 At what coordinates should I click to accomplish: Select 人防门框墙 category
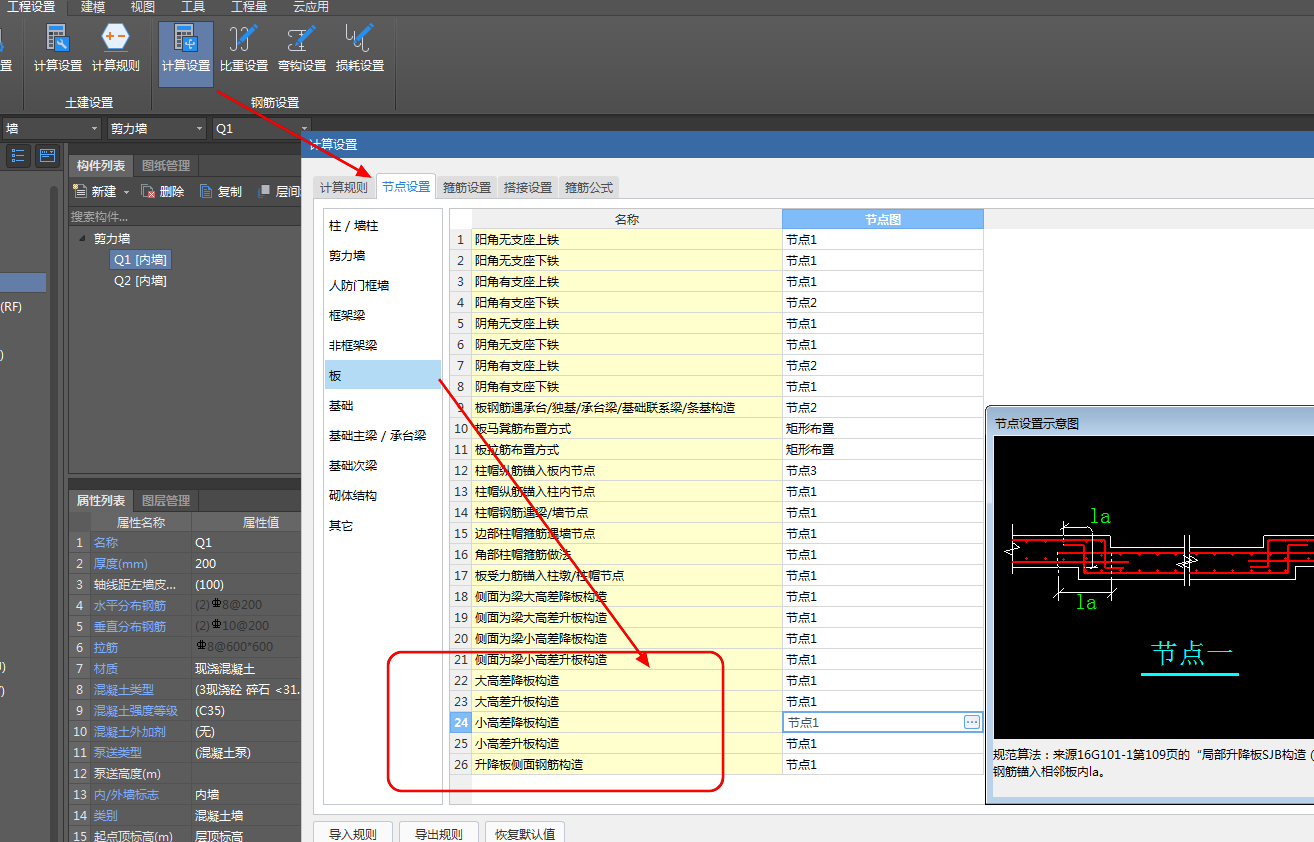(382, 286)
